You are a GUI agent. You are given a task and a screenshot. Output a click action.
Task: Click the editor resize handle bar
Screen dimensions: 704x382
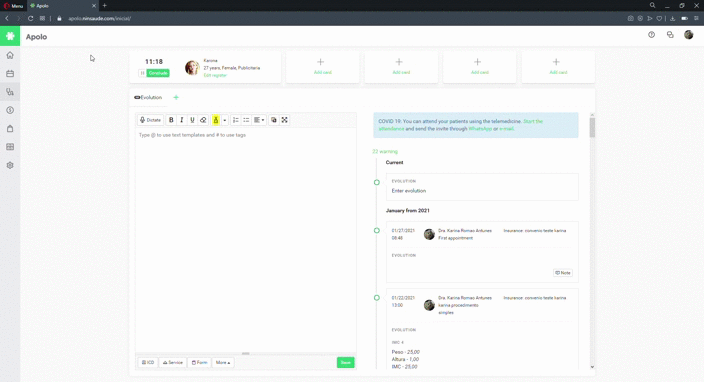(246, 353)
